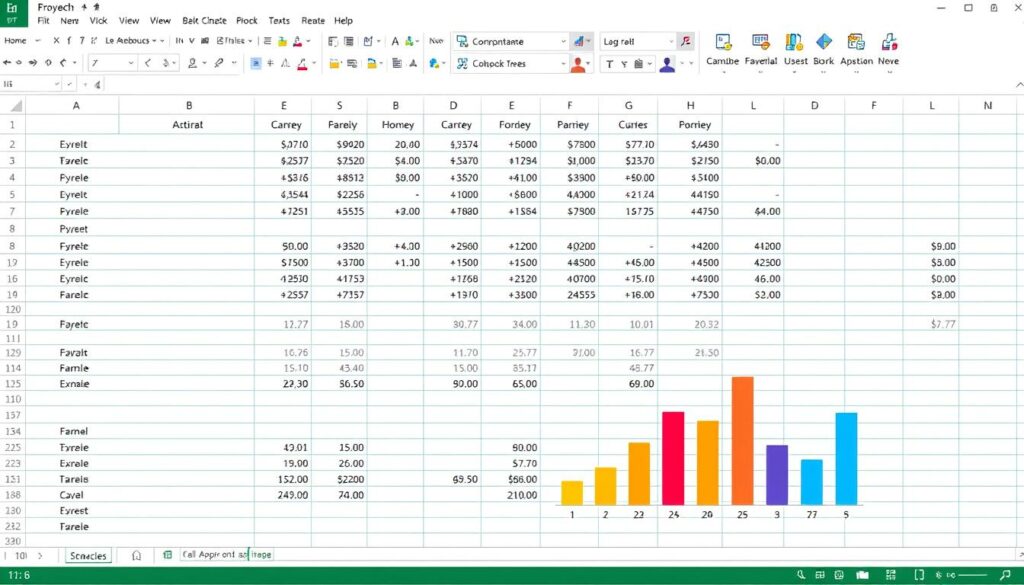Click the Attirat header cell
This screenshot has width=1024, height=585.
[187, 125]
